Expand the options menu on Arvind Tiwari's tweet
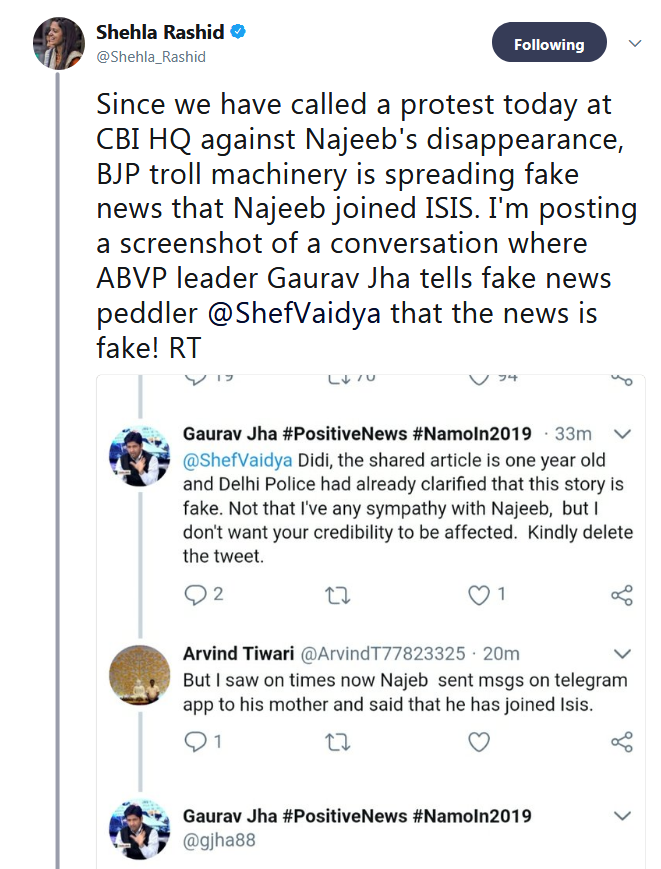Screen dimensions: 661x869 (621, 654)
